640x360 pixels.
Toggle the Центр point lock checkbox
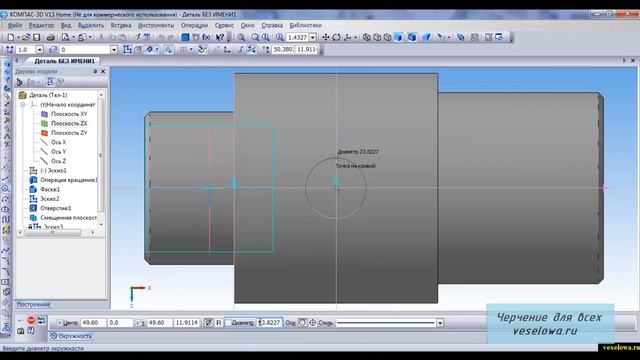tap(60, 322)
